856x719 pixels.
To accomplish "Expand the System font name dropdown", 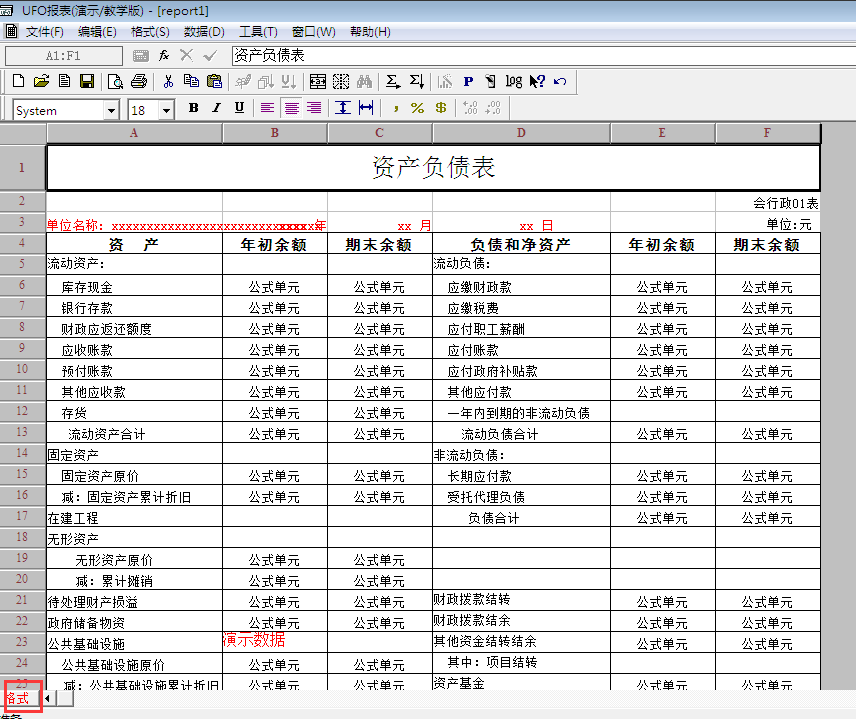I will coord(110,110).
